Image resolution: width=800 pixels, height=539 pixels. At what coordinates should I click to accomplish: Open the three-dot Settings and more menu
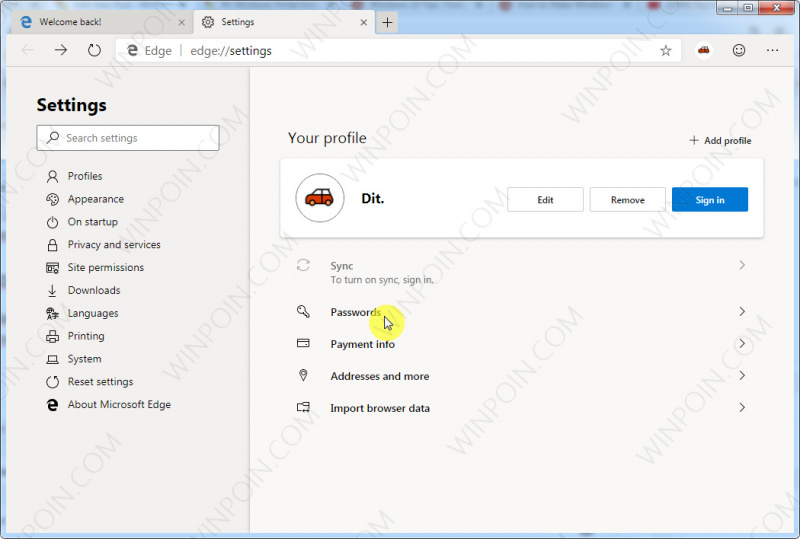coord(772,50)
